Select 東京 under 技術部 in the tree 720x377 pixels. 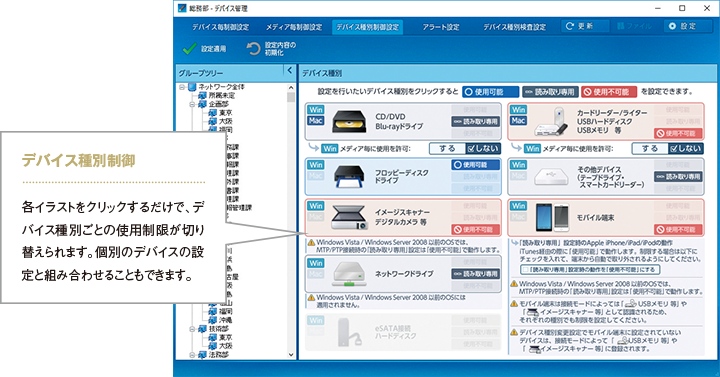tap(225, 338)
